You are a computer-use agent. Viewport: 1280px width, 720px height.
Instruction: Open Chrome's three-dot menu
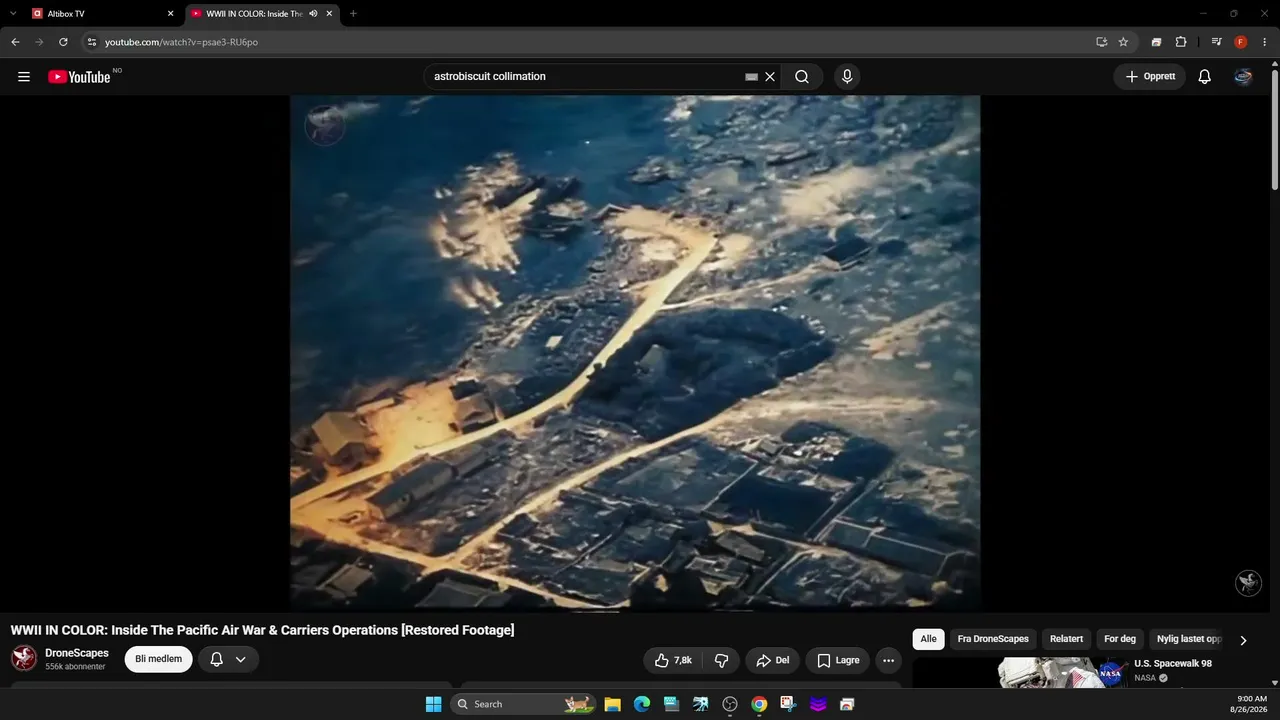click(x=1264, y=42)
